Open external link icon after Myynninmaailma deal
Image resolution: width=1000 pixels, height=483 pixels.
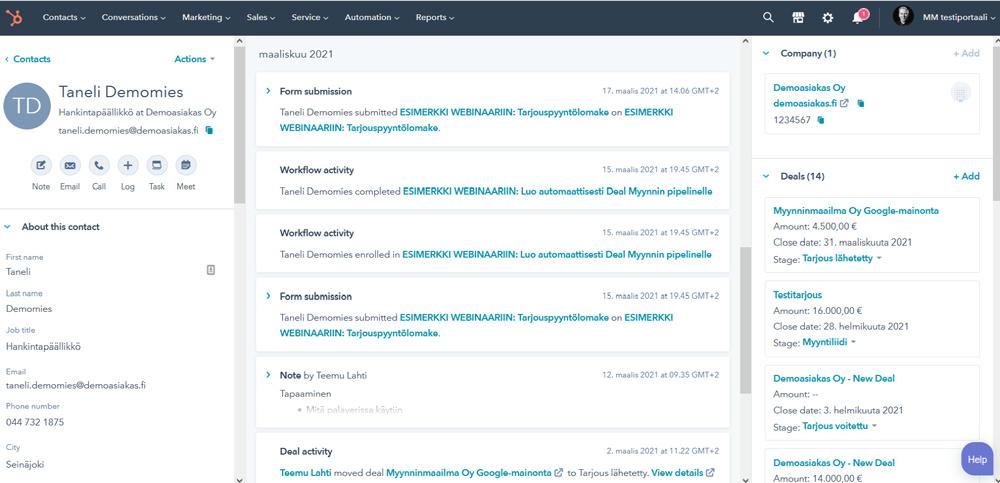pos(559,473)
